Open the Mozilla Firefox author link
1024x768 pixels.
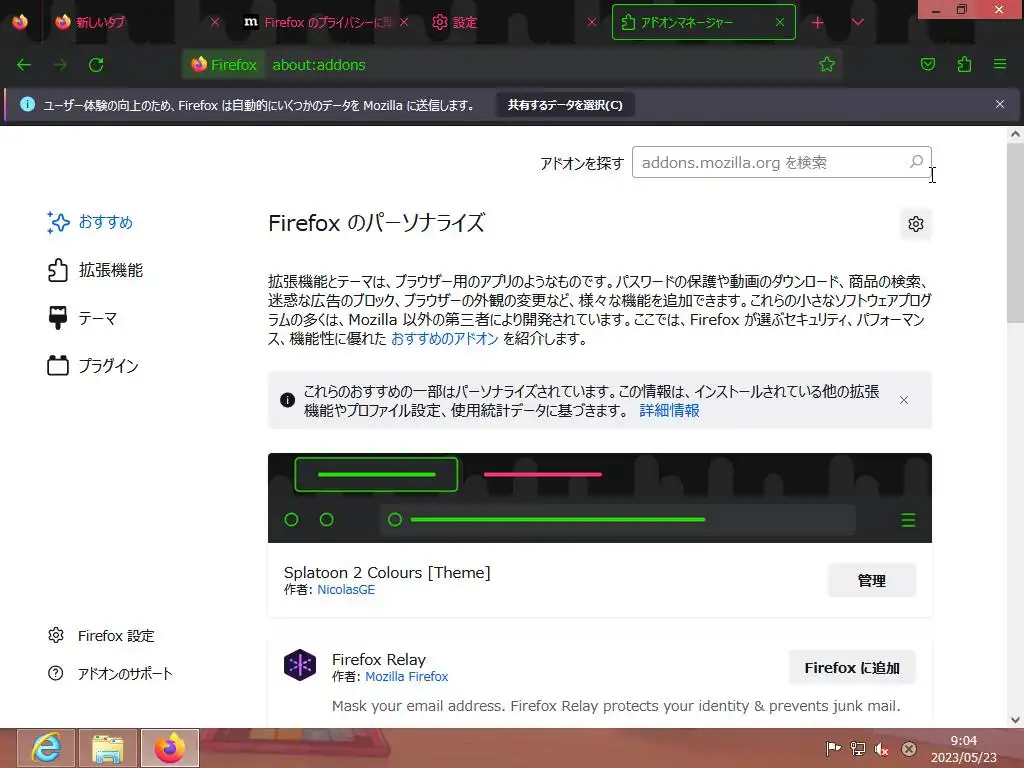coord(406,677)
